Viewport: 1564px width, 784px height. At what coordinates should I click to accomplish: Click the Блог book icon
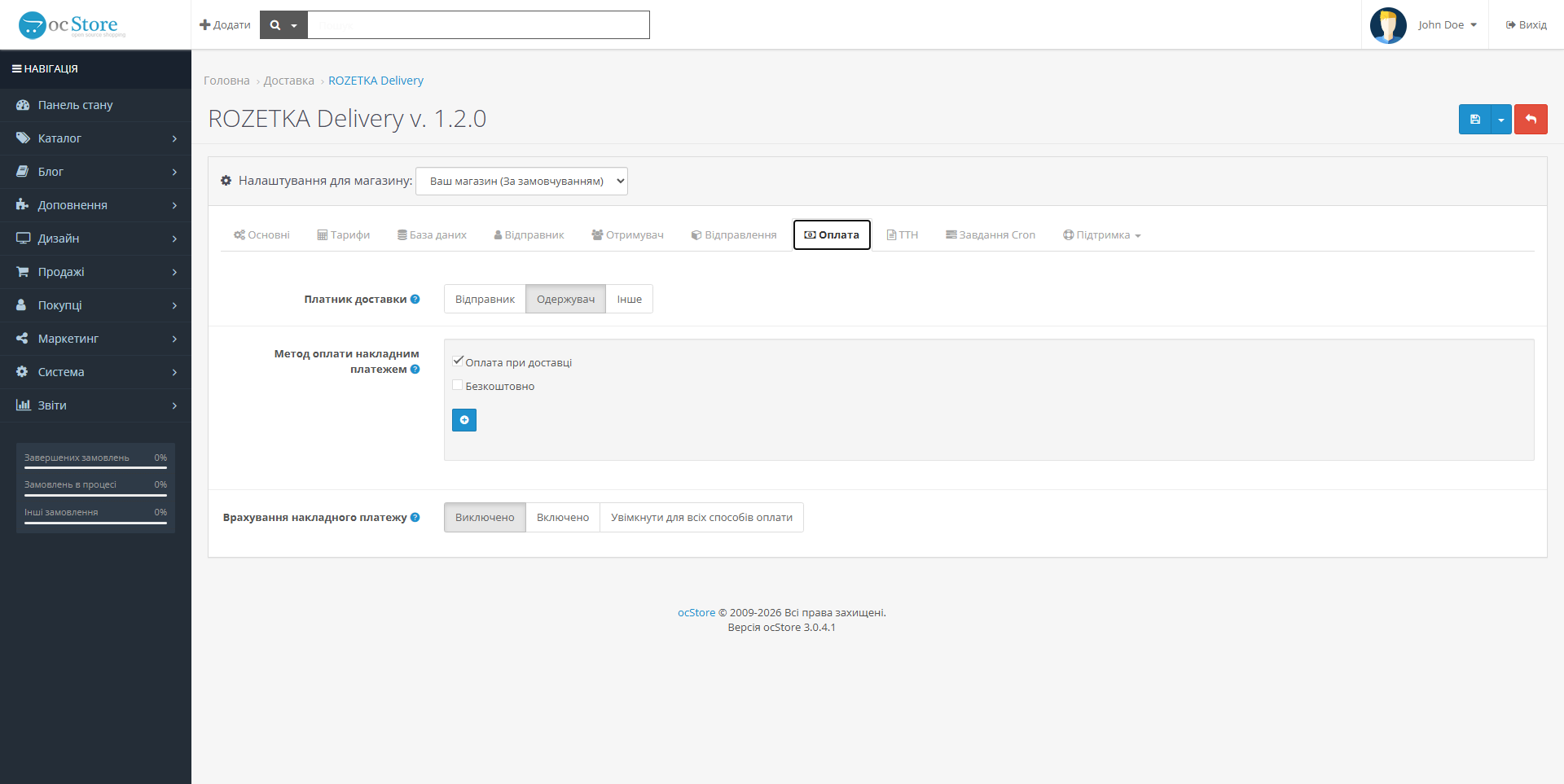[23, 172]
